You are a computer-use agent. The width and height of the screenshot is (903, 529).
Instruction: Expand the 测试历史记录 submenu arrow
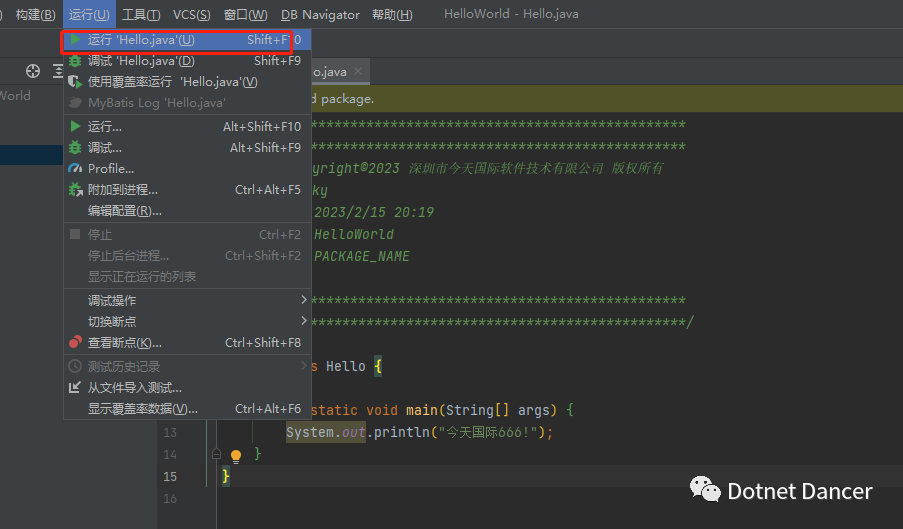click(303, 366)
